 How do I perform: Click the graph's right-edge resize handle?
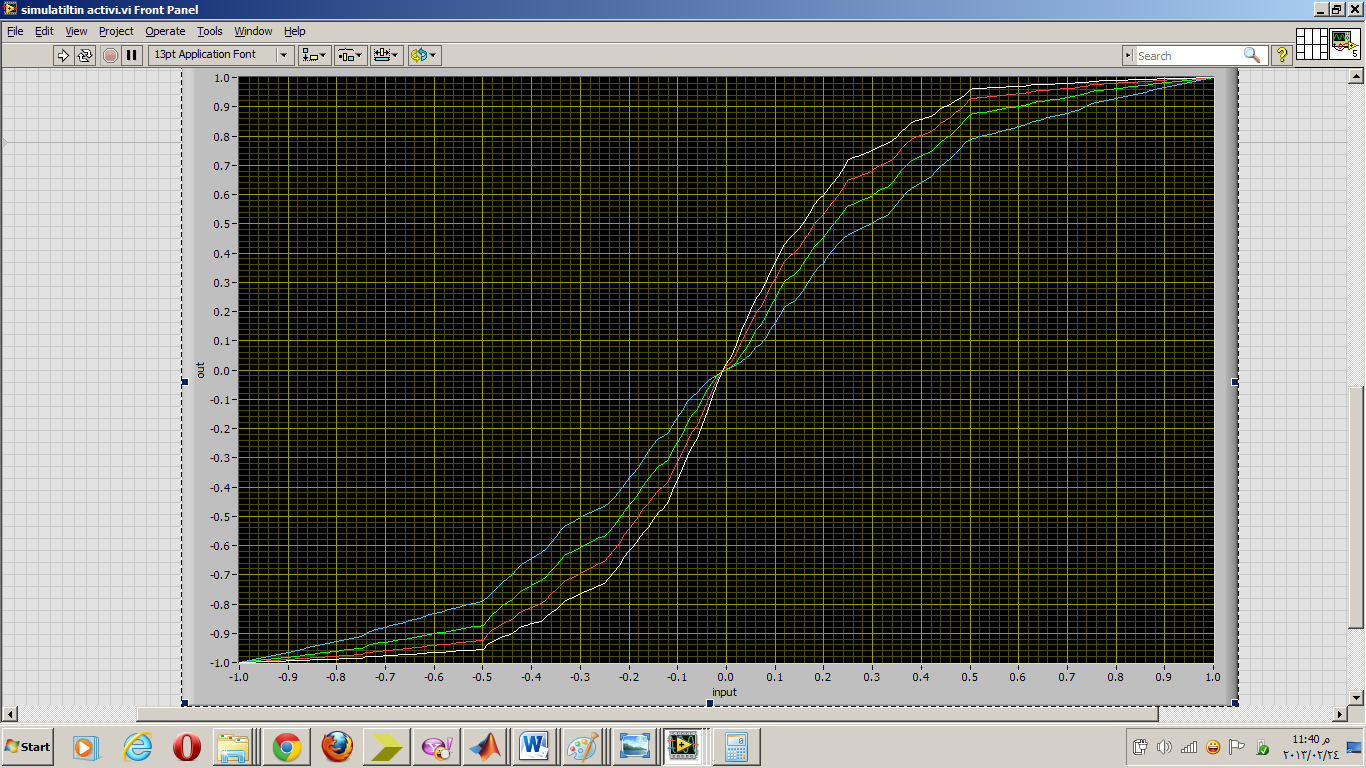coord(1235,382)
